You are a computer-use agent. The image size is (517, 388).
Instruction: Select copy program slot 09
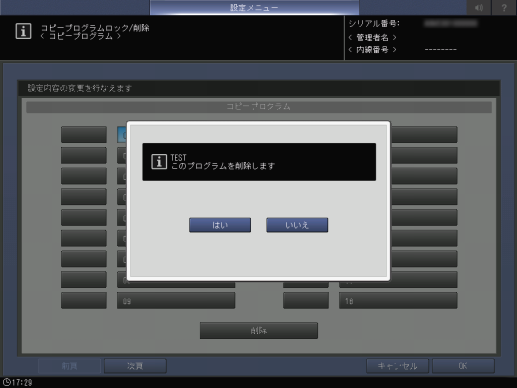pos(176,301)
